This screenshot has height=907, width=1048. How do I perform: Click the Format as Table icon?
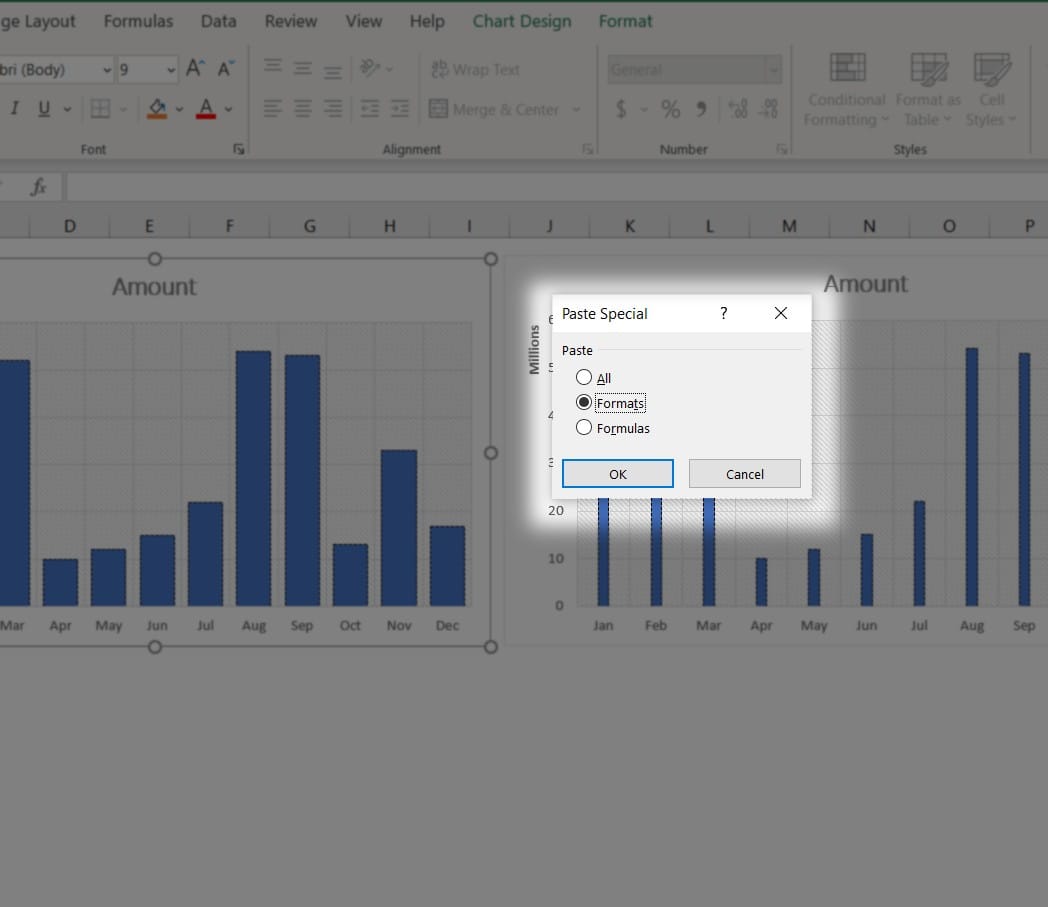[x=928, y=90]
